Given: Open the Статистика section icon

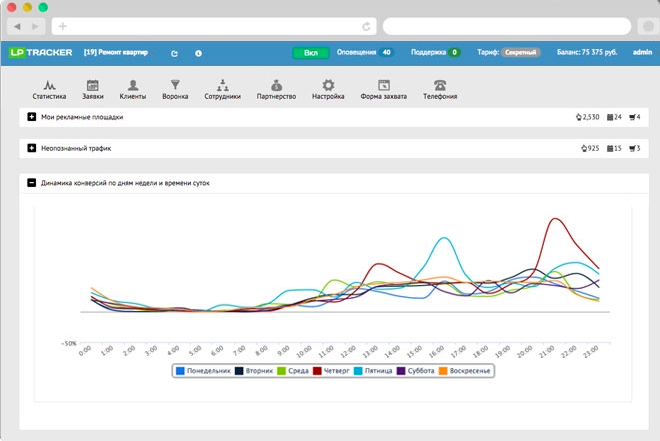Looking at the screenshot, I should coord(48,86).
